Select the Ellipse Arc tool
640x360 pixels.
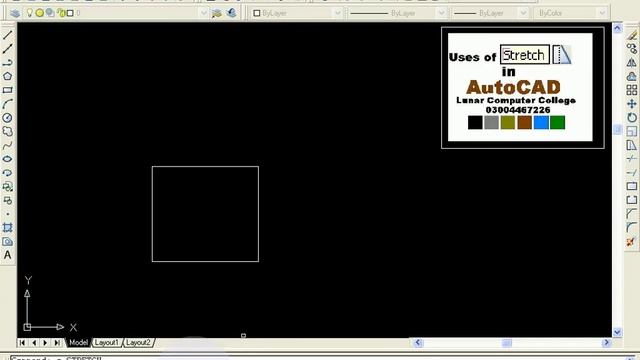click(7, 173)
